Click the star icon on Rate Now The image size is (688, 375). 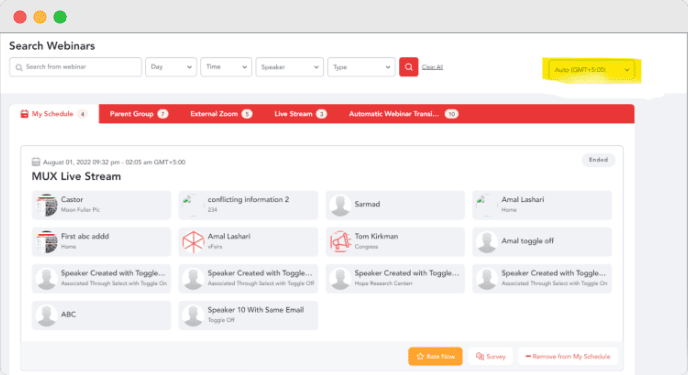(x=420, y=357)
